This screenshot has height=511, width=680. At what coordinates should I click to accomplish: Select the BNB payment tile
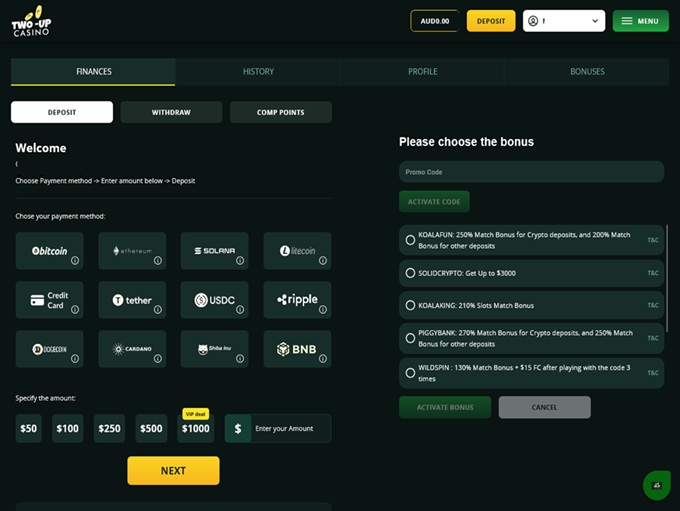coord(297,349)
